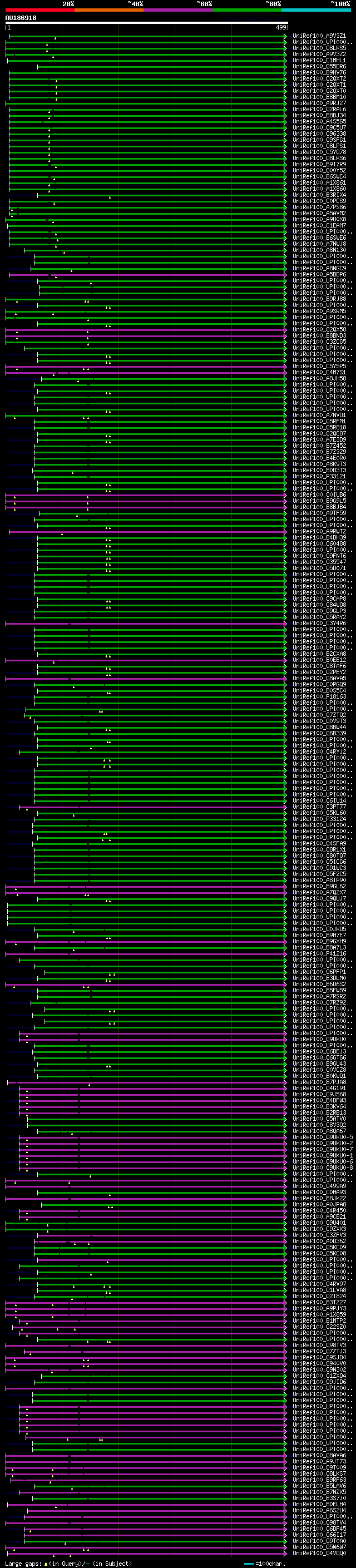The image size is (356, 1568).
Task: Select the UniRef100_Q2QXT1 label
Action: point(319,85)
